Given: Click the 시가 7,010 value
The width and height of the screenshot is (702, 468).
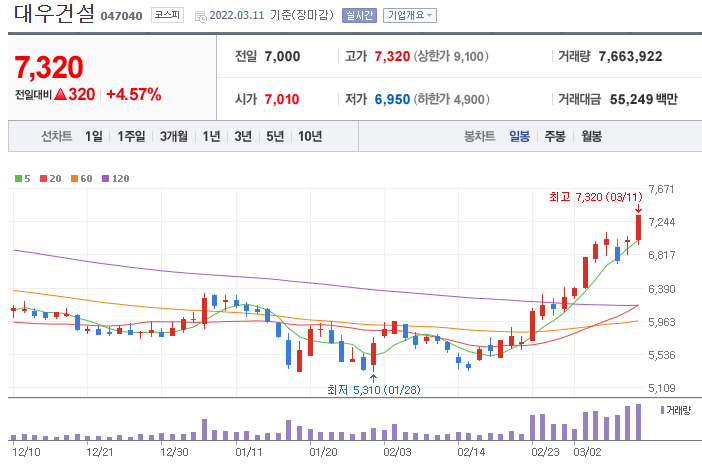Looking at the screenshot, I should tap(282, 99).
